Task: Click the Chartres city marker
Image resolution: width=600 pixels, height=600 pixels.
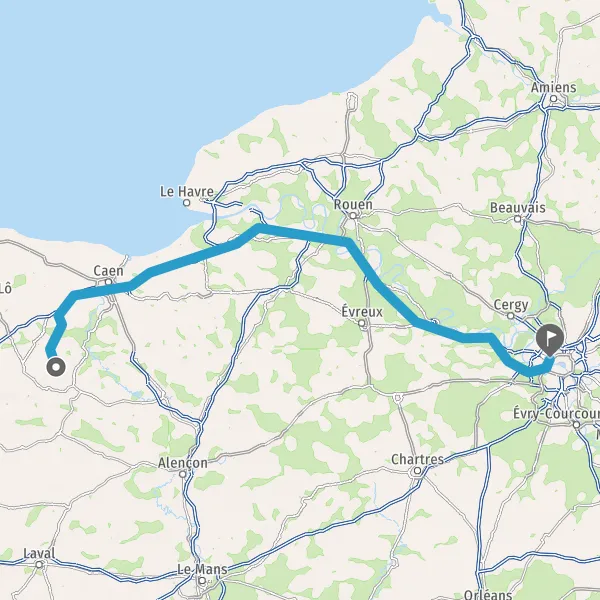Action: point(417,471)
